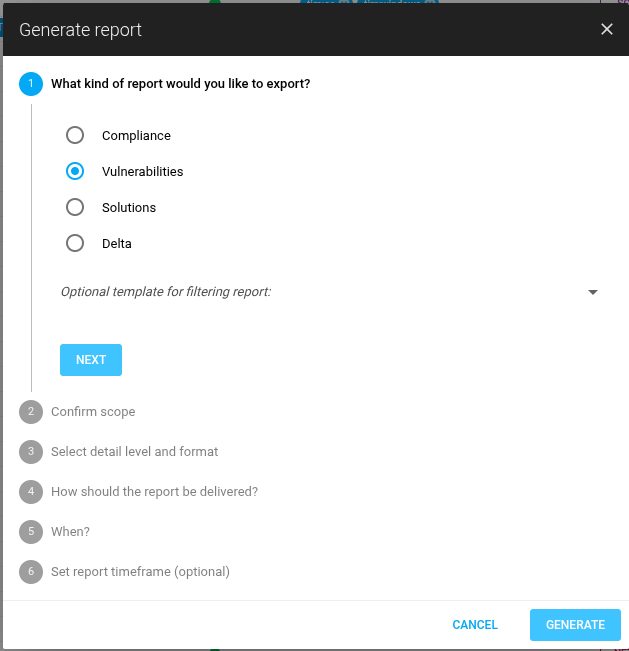Select the Compliance report radio button

(75, 136)
